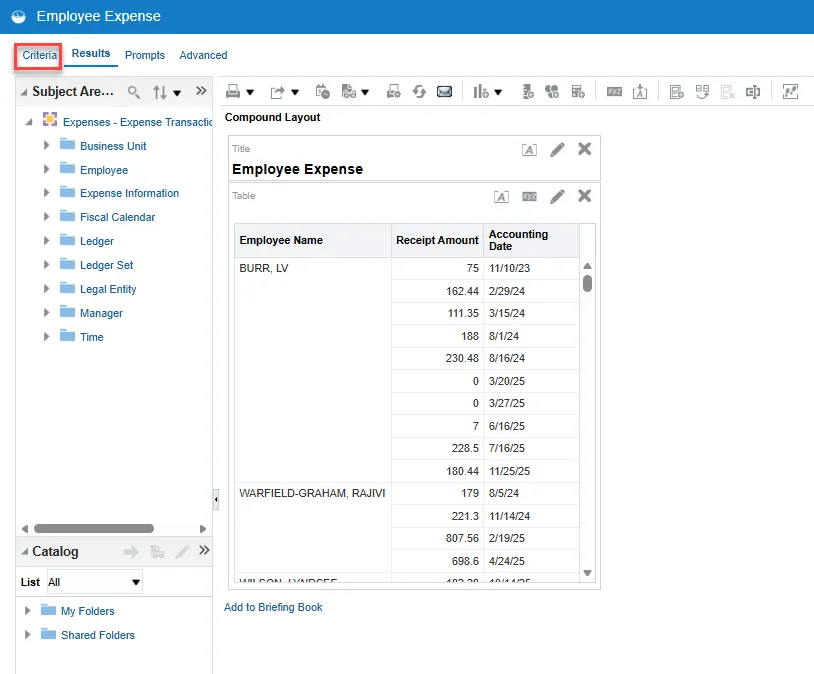
Task: Click scroll down arrow of results table
Action: 588,573
